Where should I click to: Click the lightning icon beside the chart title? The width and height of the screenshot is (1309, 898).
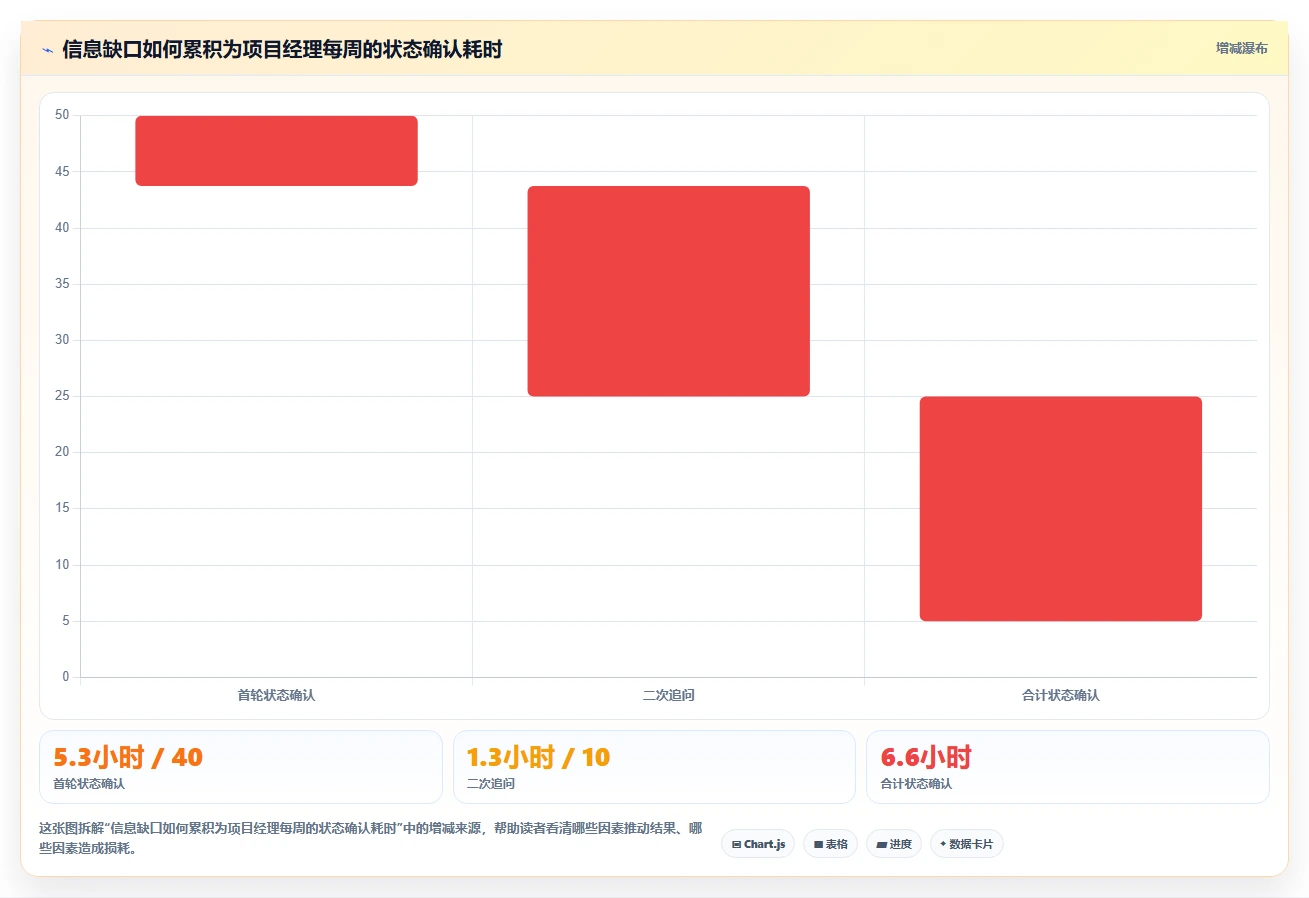47,50
